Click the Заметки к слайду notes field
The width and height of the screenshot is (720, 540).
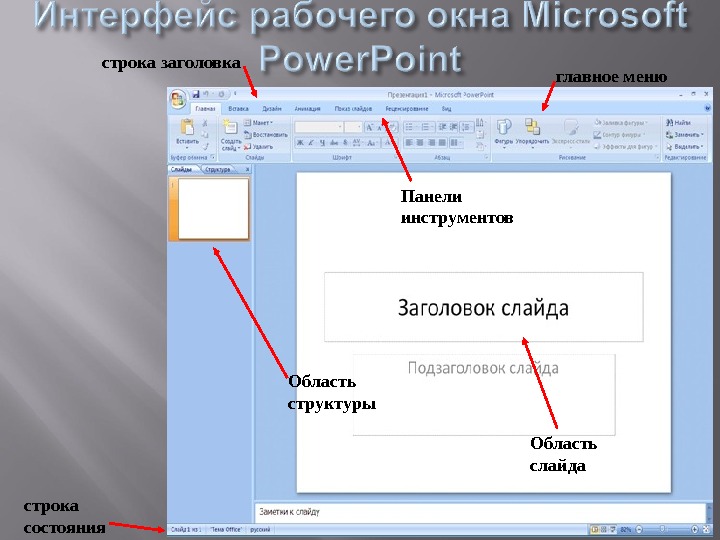480,512
